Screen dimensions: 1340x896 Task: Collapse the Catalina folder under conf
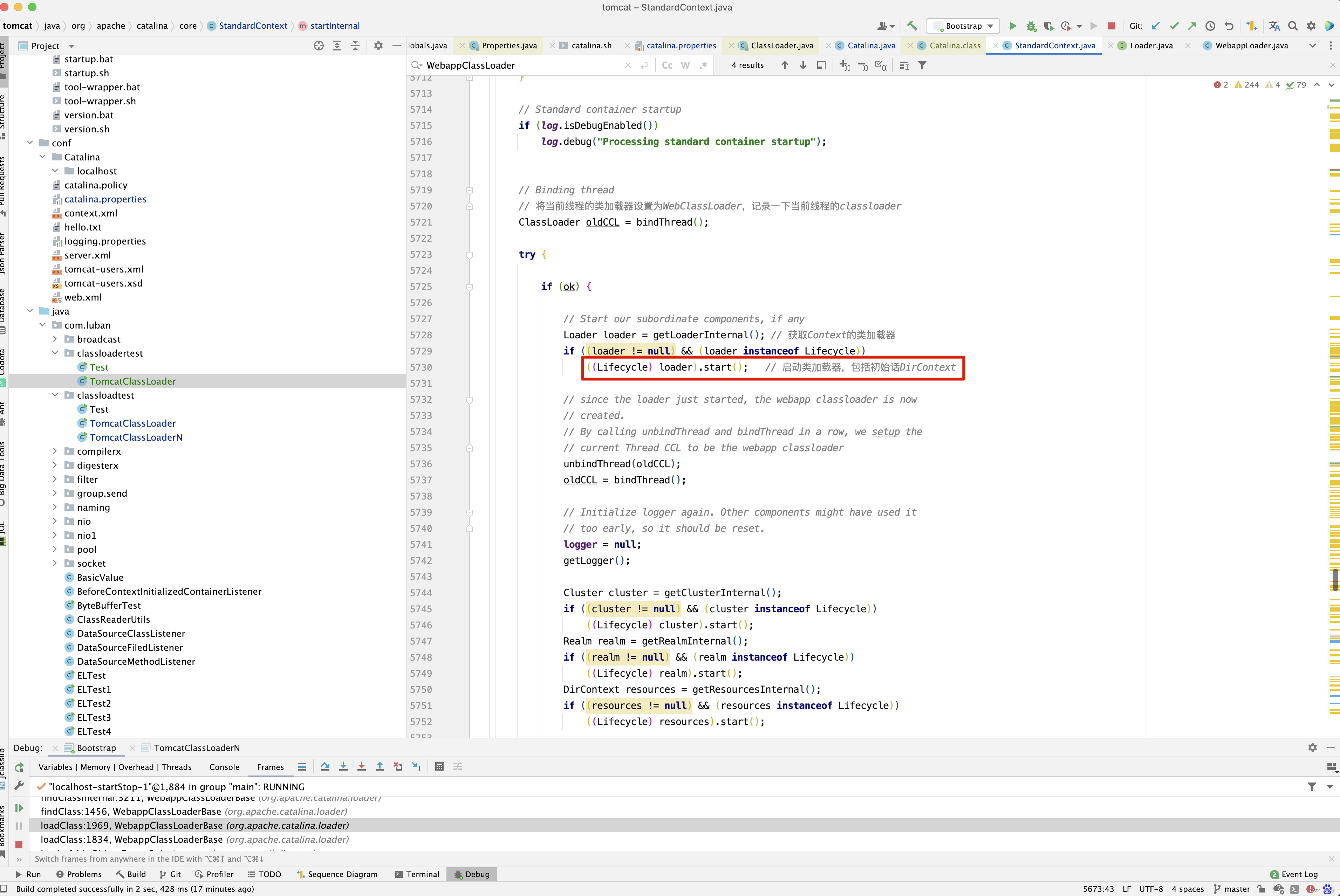(x=42, y=157)
